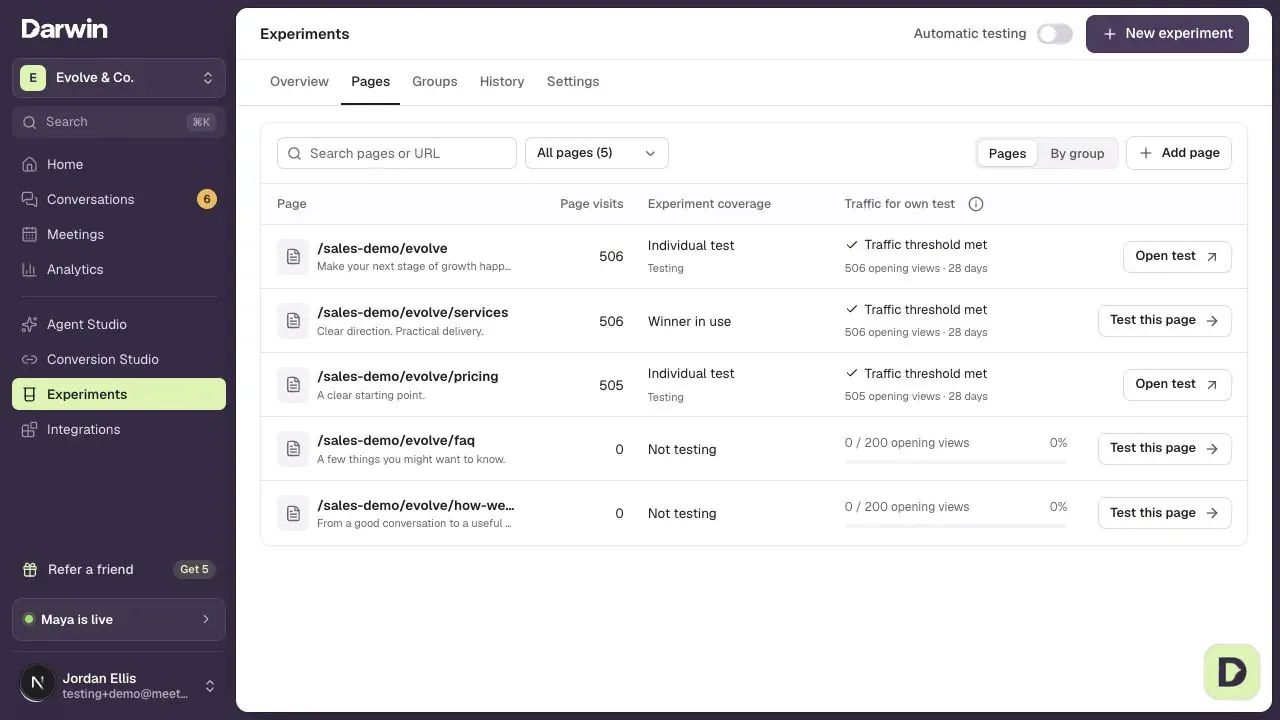Viewport: 1280px width, 720px height.
Task: Click the faq opening views progress bar
Action: coord(956,462)
